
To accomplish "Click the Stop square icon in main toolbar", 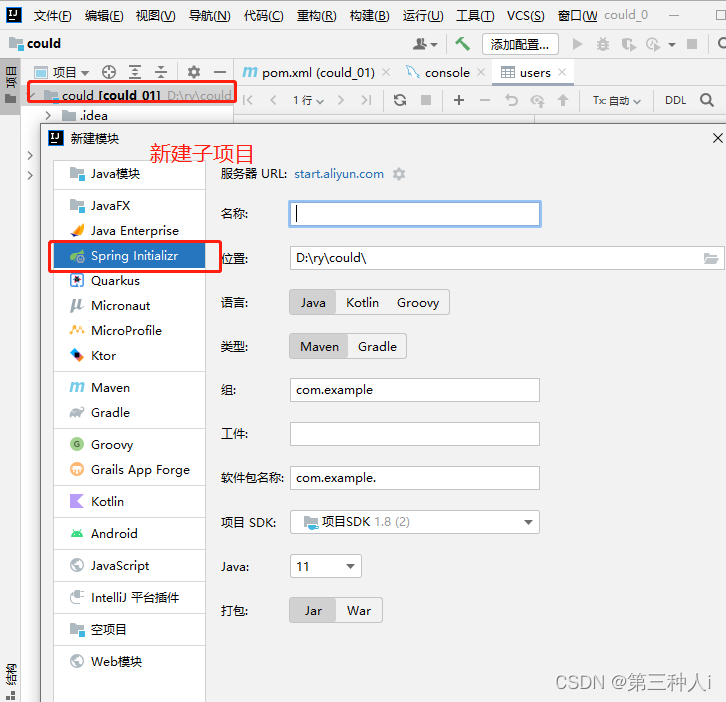I will tap(692, 44).
